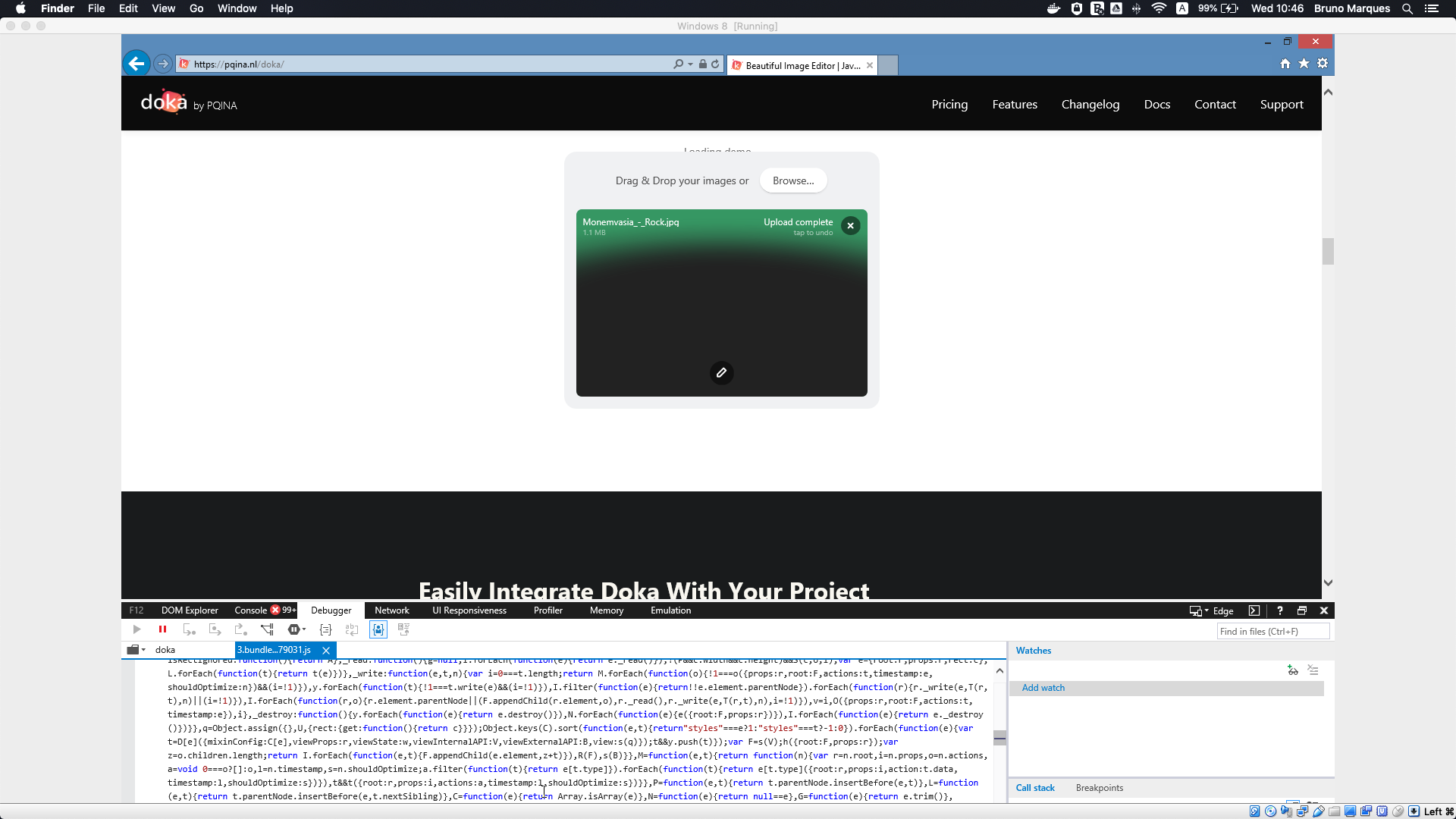Click the browser home icon
The image size is (1456, 819).
point(1285,64)
